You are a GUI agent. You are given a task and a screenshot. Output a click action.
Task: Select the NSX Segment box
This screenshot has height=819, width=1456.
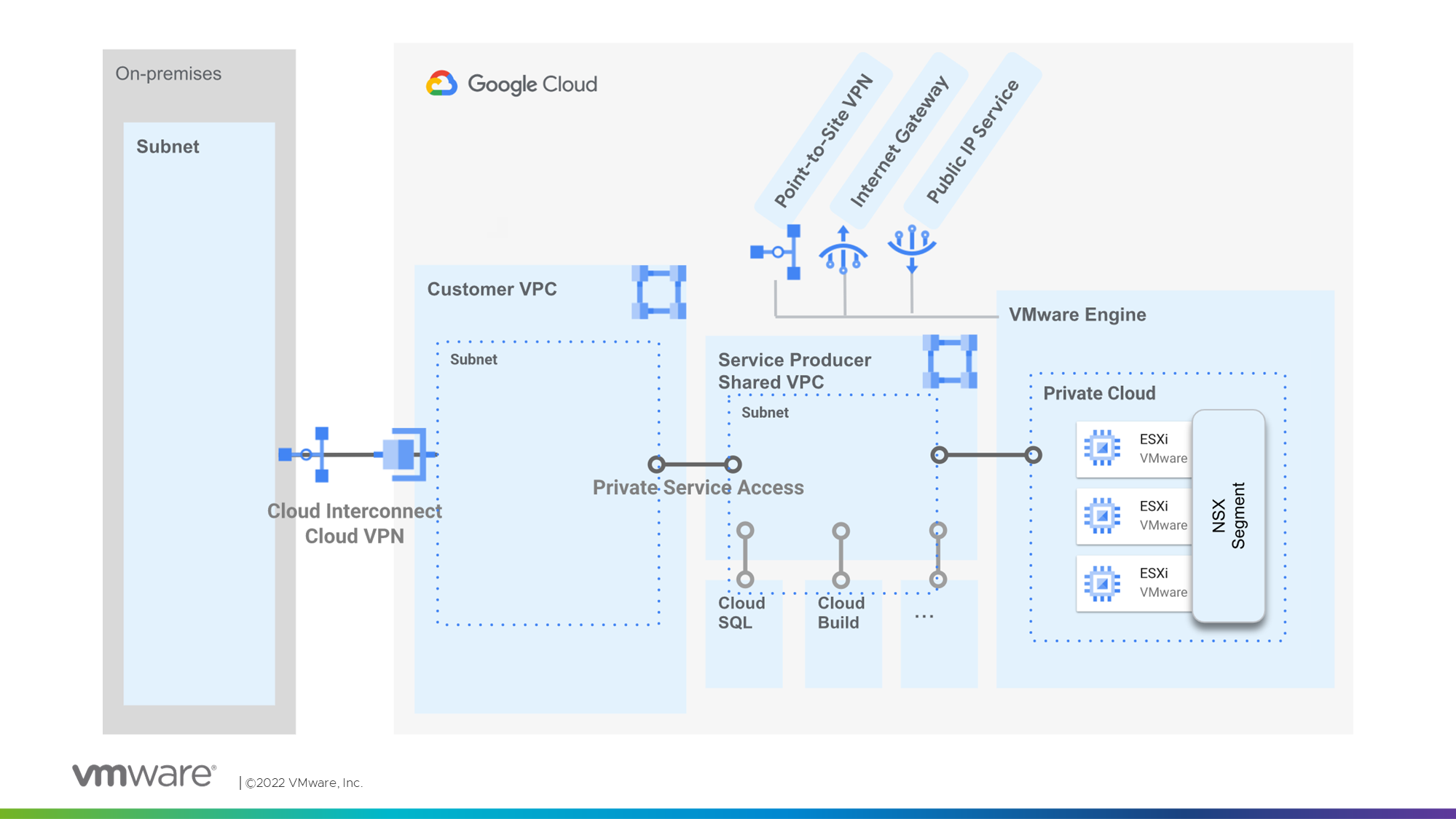[x=1228, y=515]
